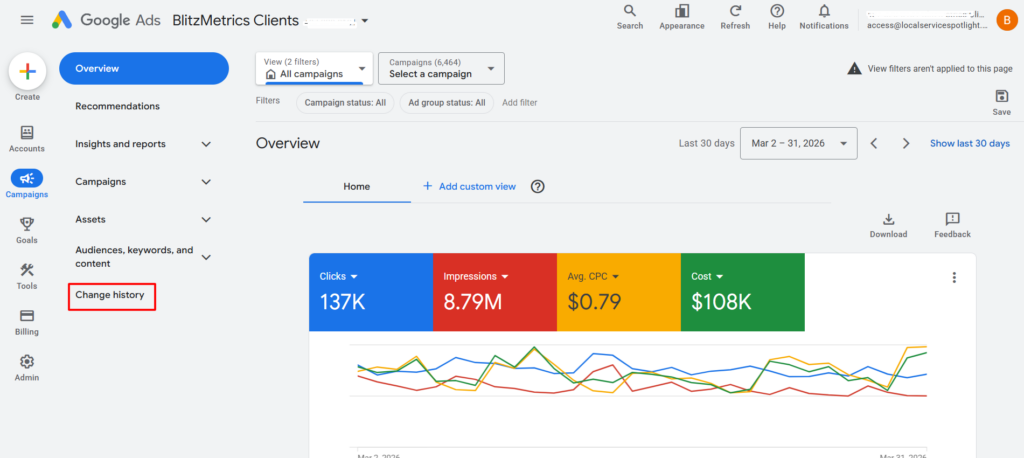Screen dimensions: 1024x458
Task: Open the Notifications bell
Action: pos(824,12)
